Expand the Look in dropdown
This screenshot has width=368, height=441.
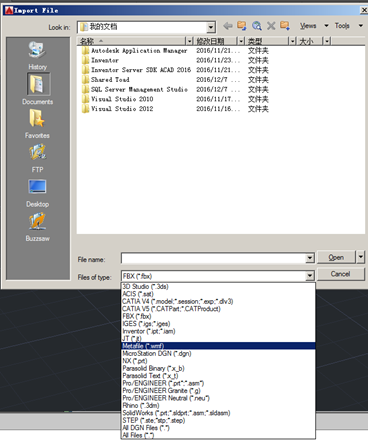pos(211,27)
